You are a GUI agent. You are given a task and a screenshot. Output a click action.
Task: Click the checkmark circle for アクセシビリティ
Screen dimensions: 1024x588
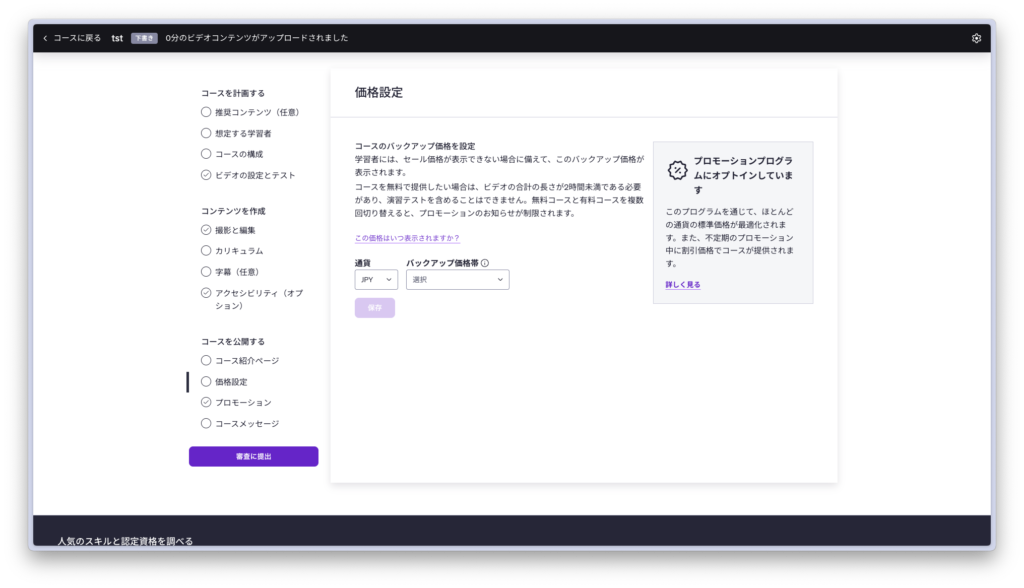tap(206, 293)
